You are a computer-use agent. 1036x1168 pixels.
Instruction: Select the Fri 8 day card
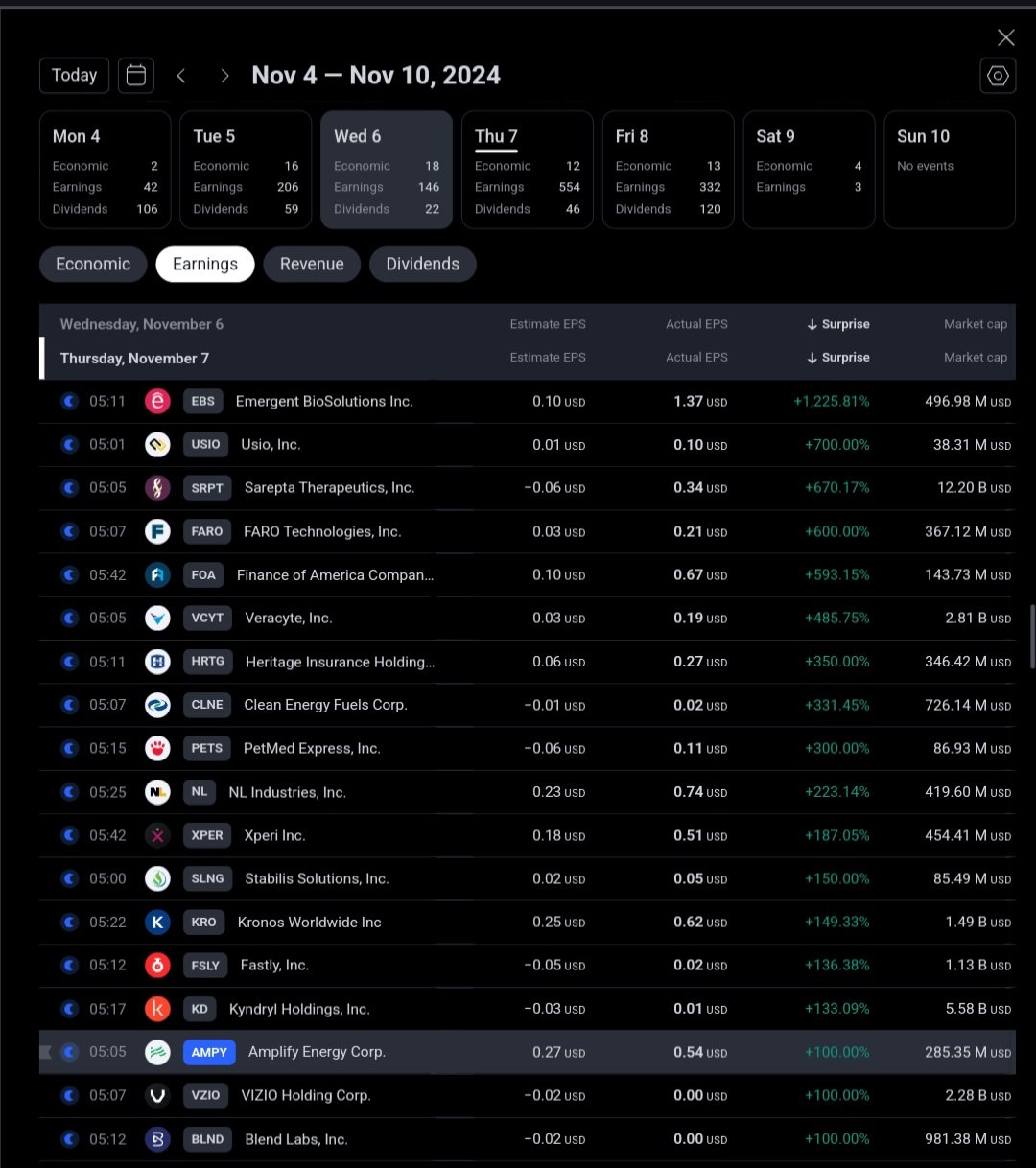point(669,170)
